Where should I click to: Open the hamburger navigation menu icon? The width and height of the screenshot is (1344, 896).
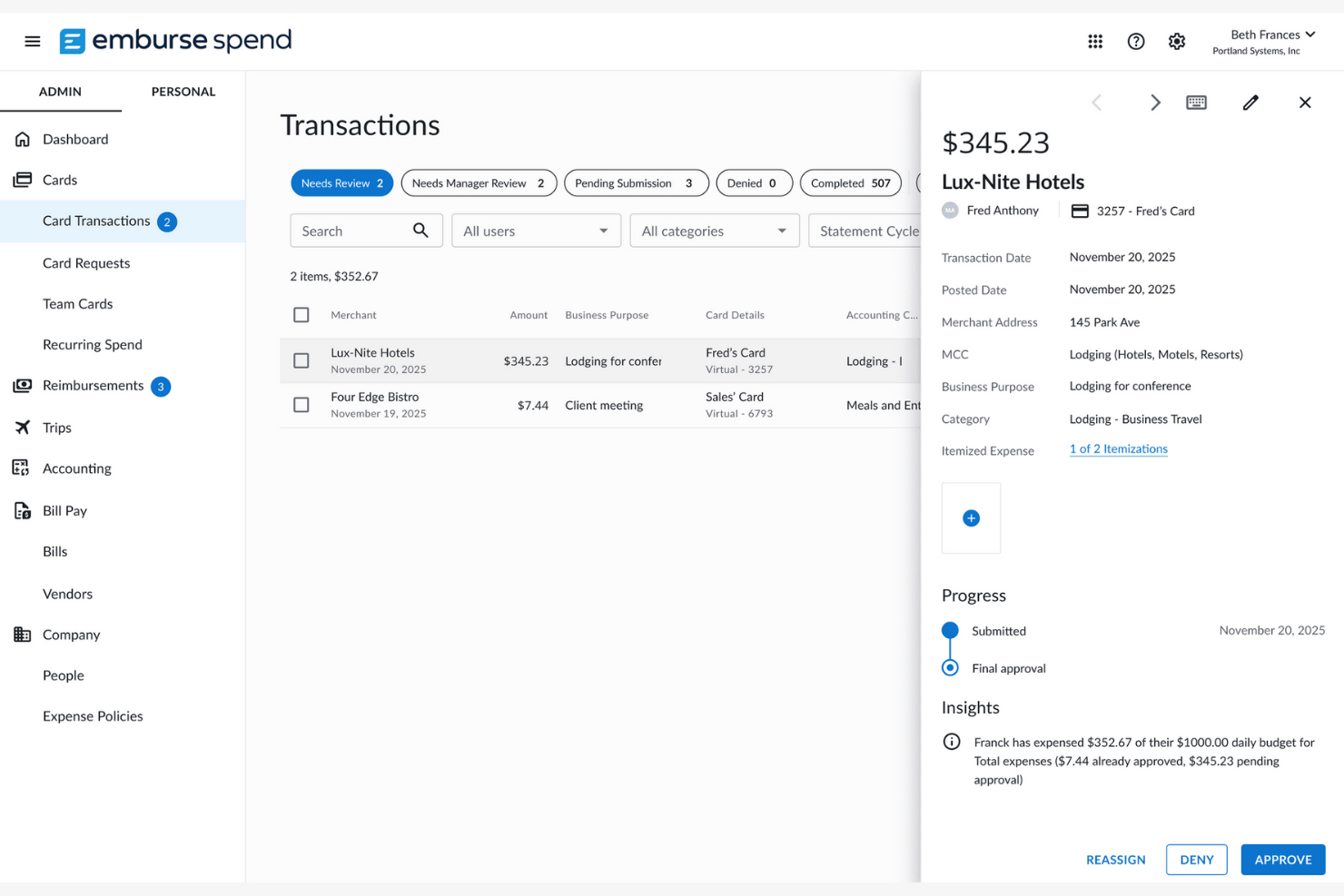coord(33,41)
